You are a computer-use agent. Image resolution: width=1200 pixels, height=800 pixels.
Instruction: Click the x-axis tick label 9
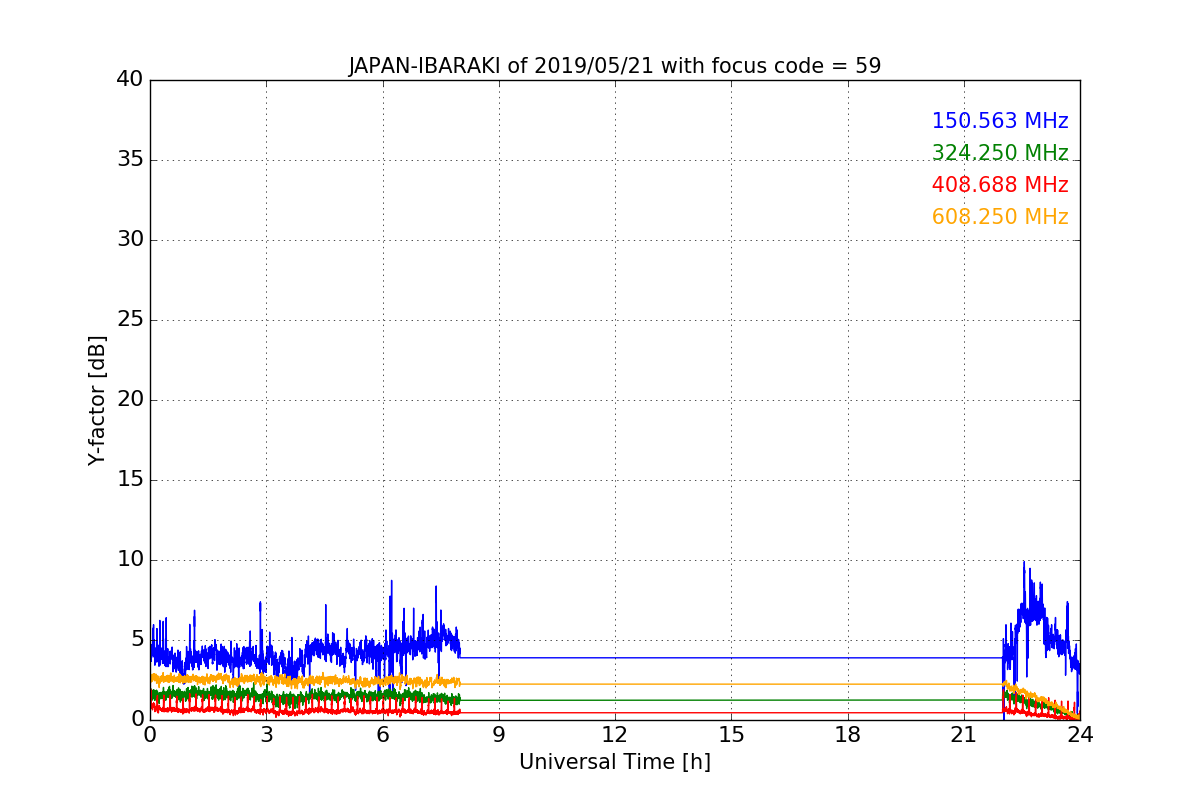tap(499, 734)
